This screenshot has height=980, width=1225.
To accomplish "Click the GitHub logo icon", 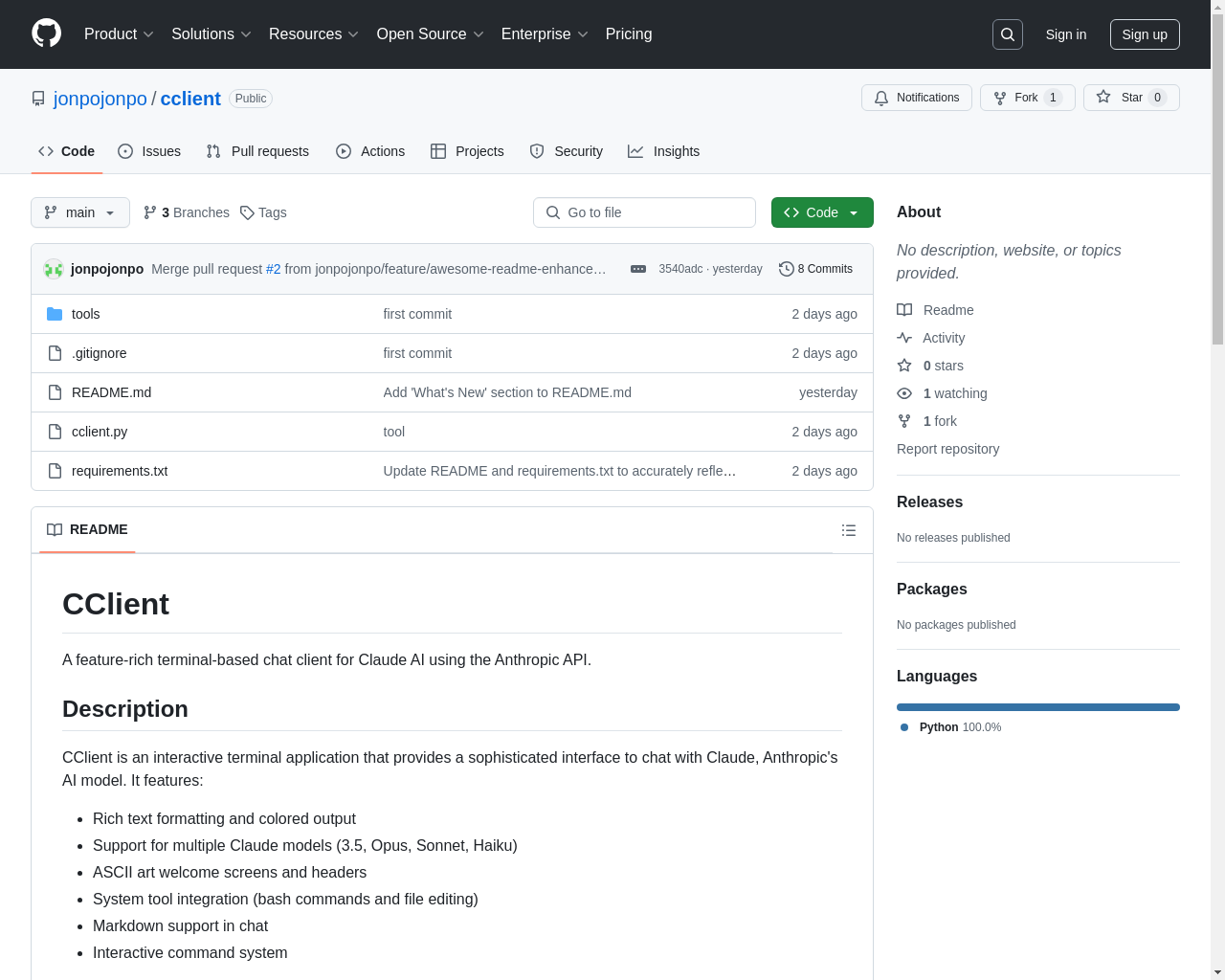I will pyautogui.click(x=46, y=33).
